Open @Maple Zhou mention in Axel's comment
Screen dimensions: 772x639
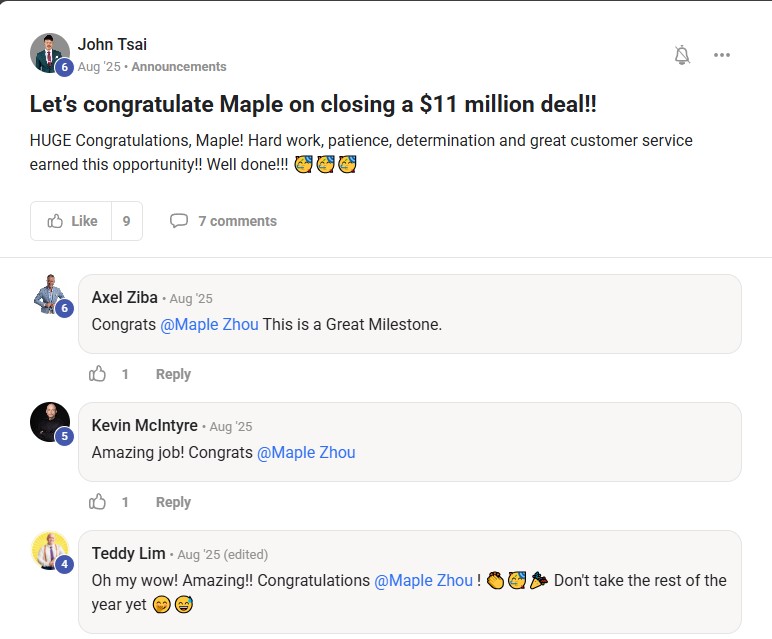[x=209, y=324]
